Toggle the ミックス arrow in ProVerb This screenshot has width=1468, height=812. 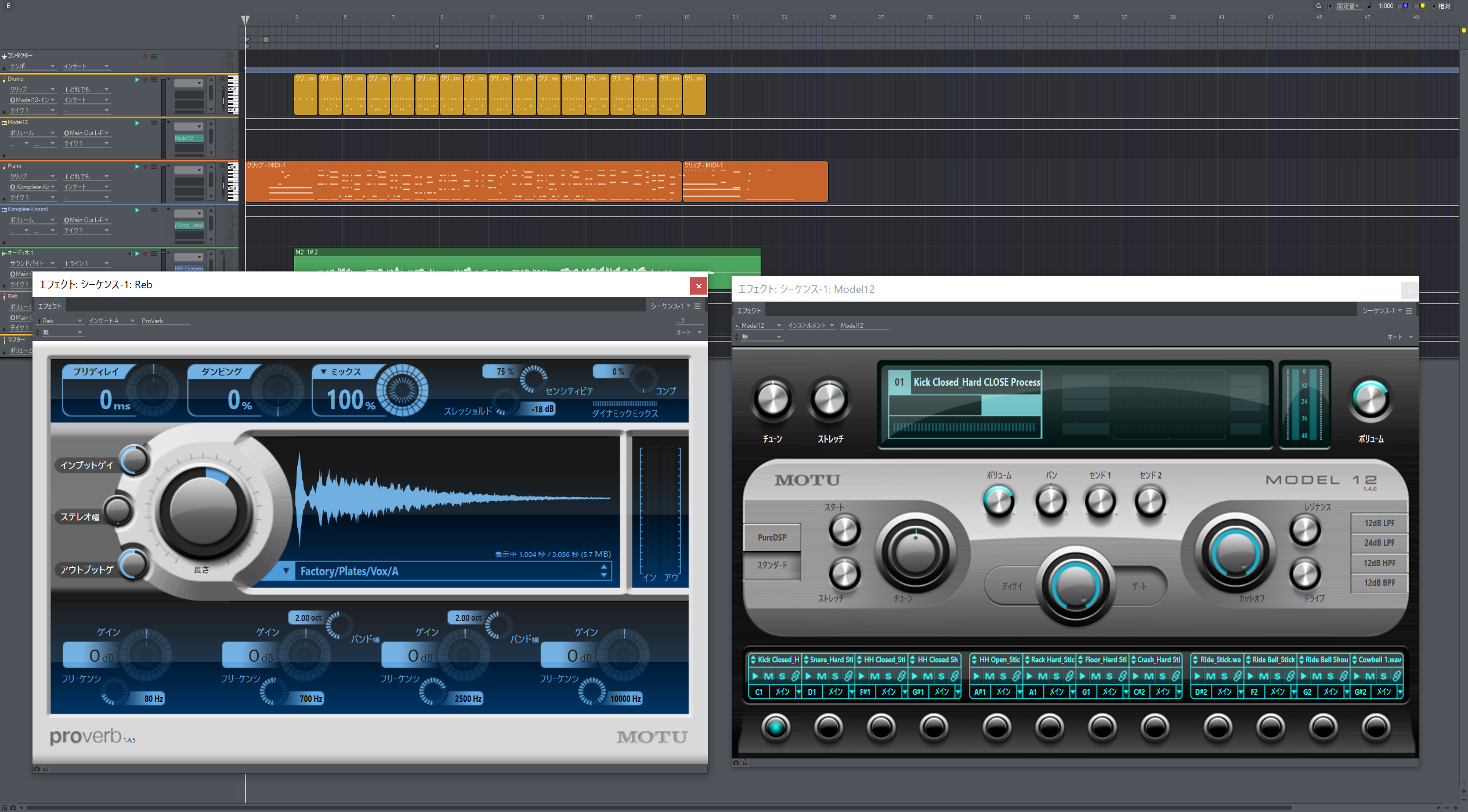pos(324,372)
